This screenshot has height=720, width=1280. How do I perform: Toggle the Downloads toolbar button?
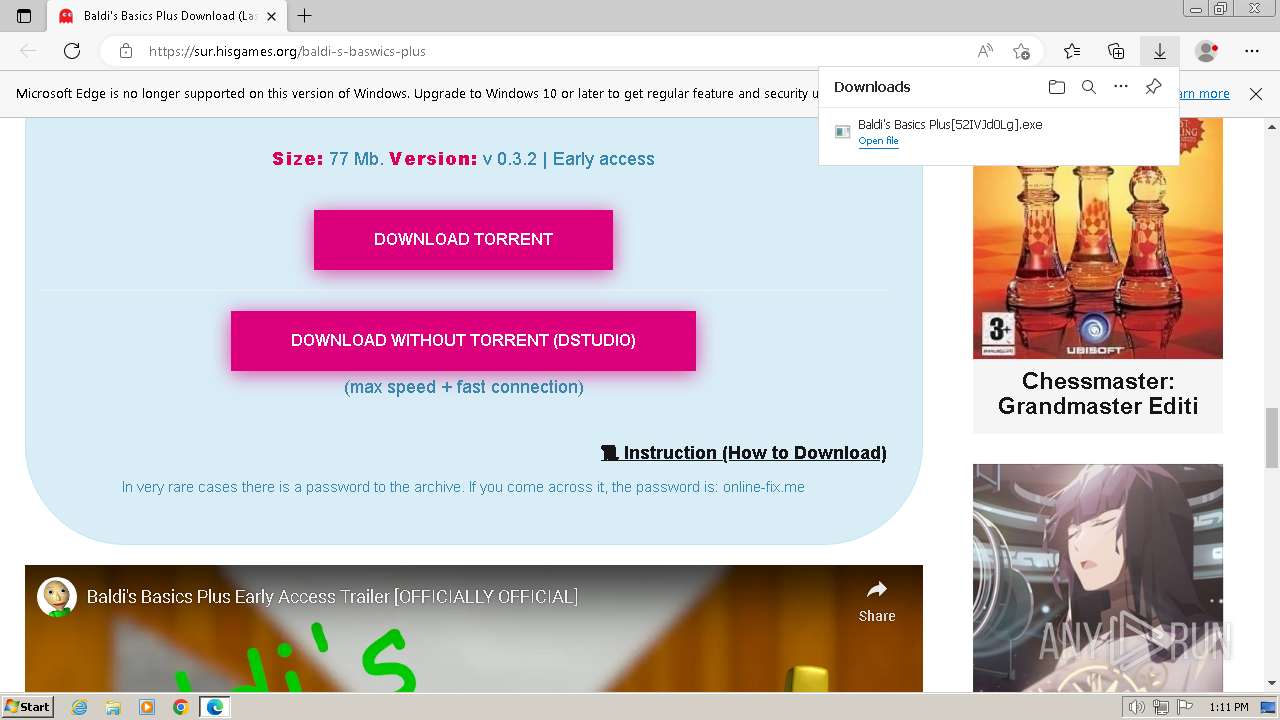1160,51
